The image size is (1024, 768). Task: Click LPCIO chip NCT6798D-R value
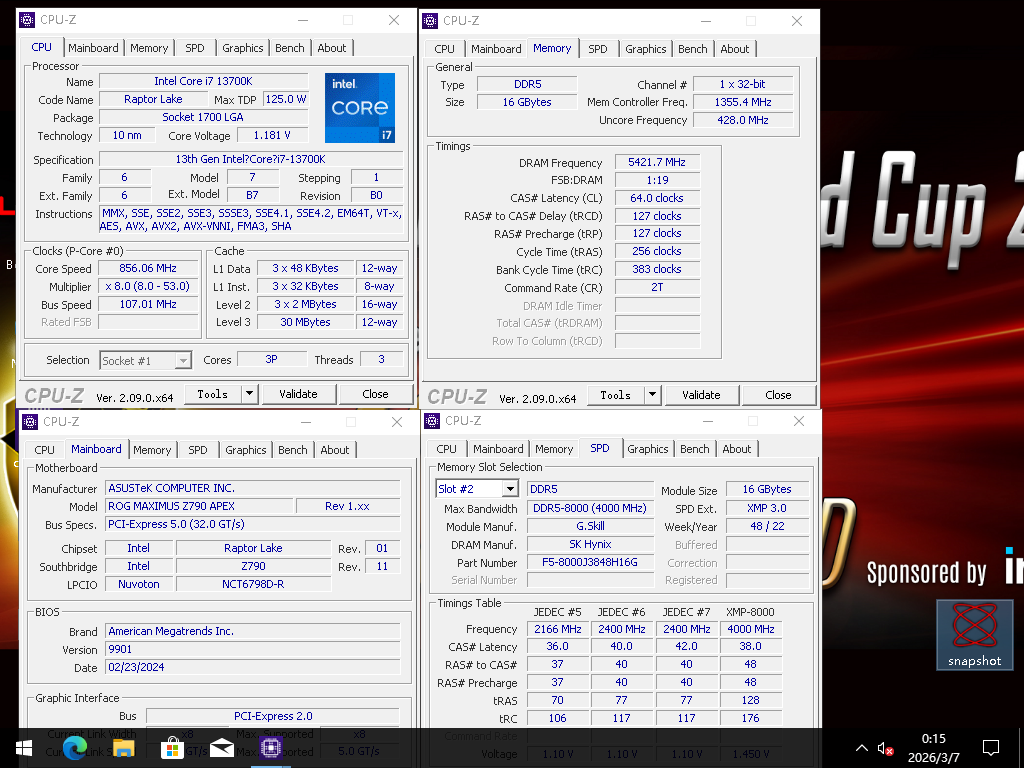tap(253, 584)
